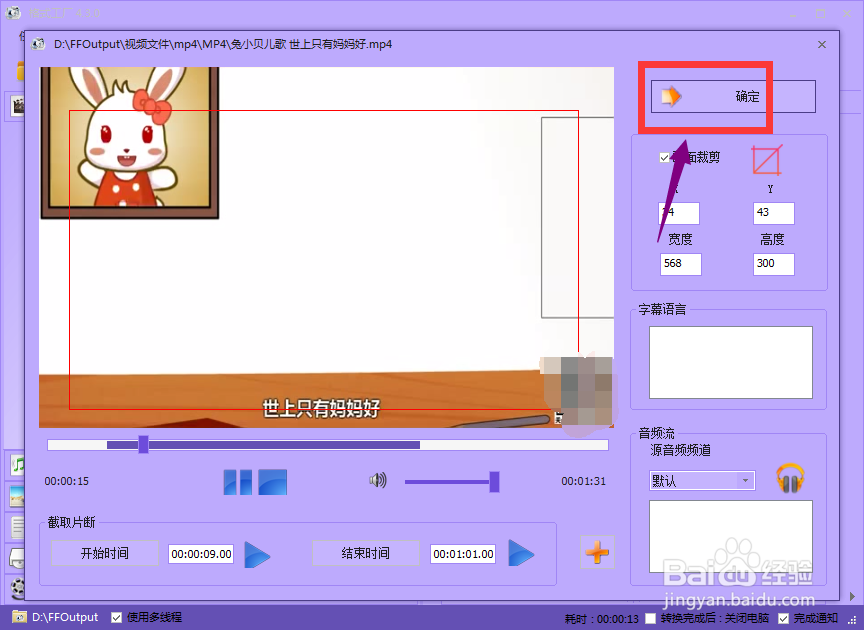The height and width of the screenshot is (630, 864).
Task: Mute audio via the speaker icon
Action: (378, 480)
